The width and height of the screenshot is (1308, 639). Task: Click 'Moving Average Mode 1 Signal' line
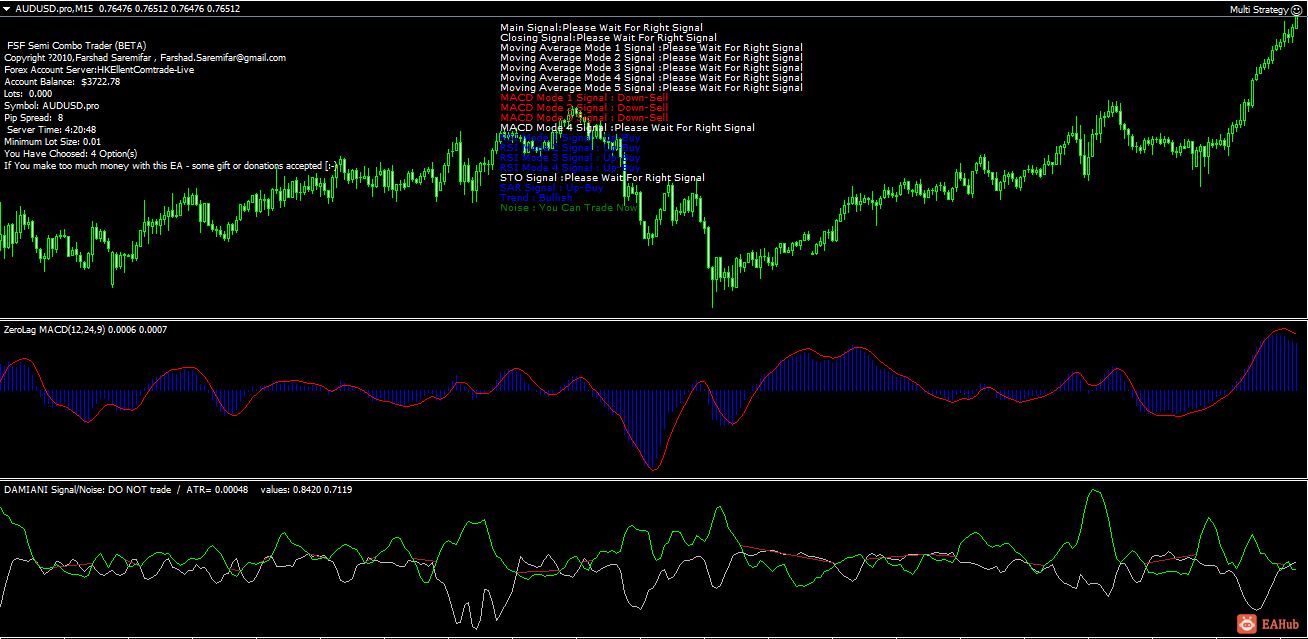coord(651,48)
